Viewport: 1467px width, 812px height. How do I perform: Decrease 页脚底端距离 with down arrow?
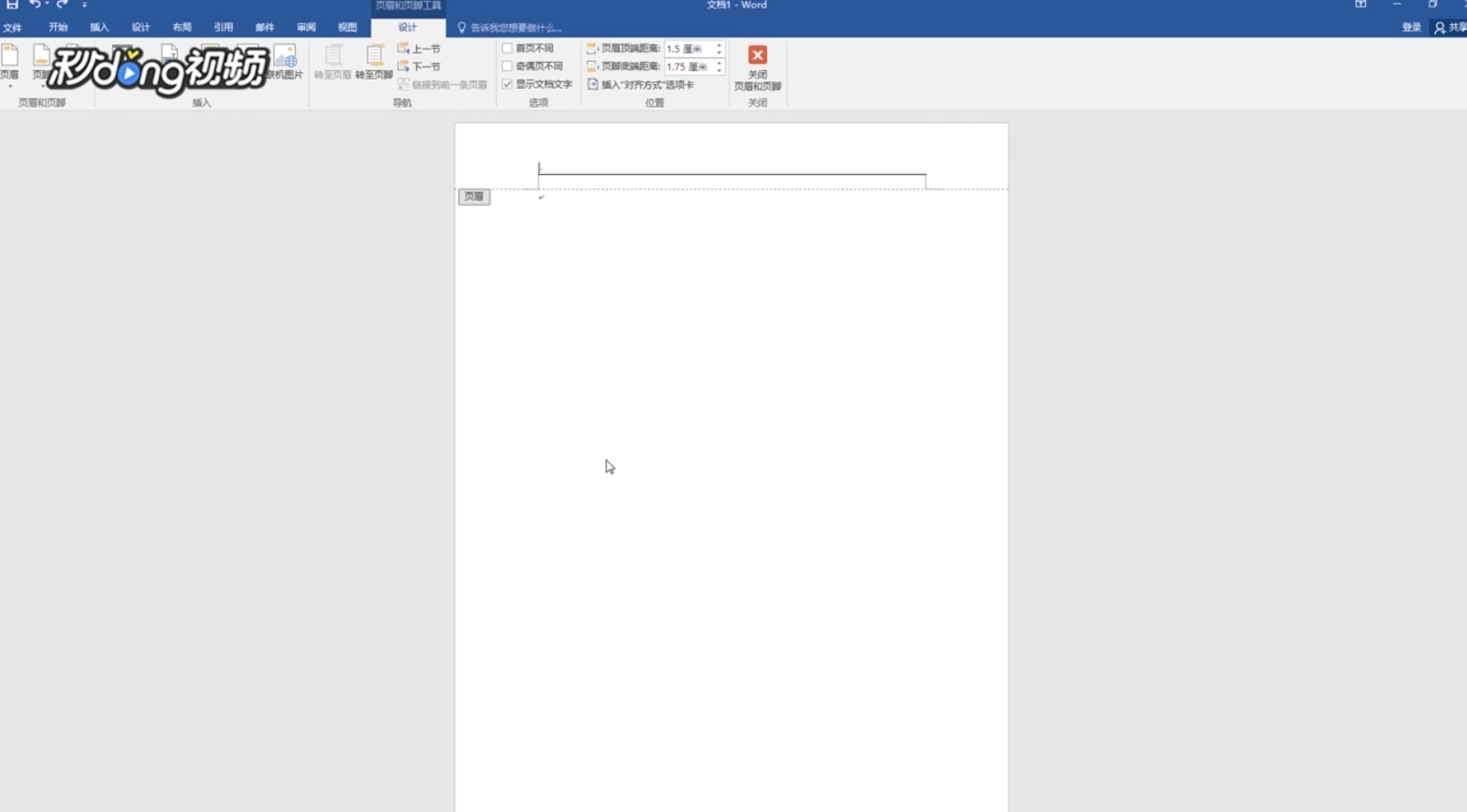click(x=719, y=70)
